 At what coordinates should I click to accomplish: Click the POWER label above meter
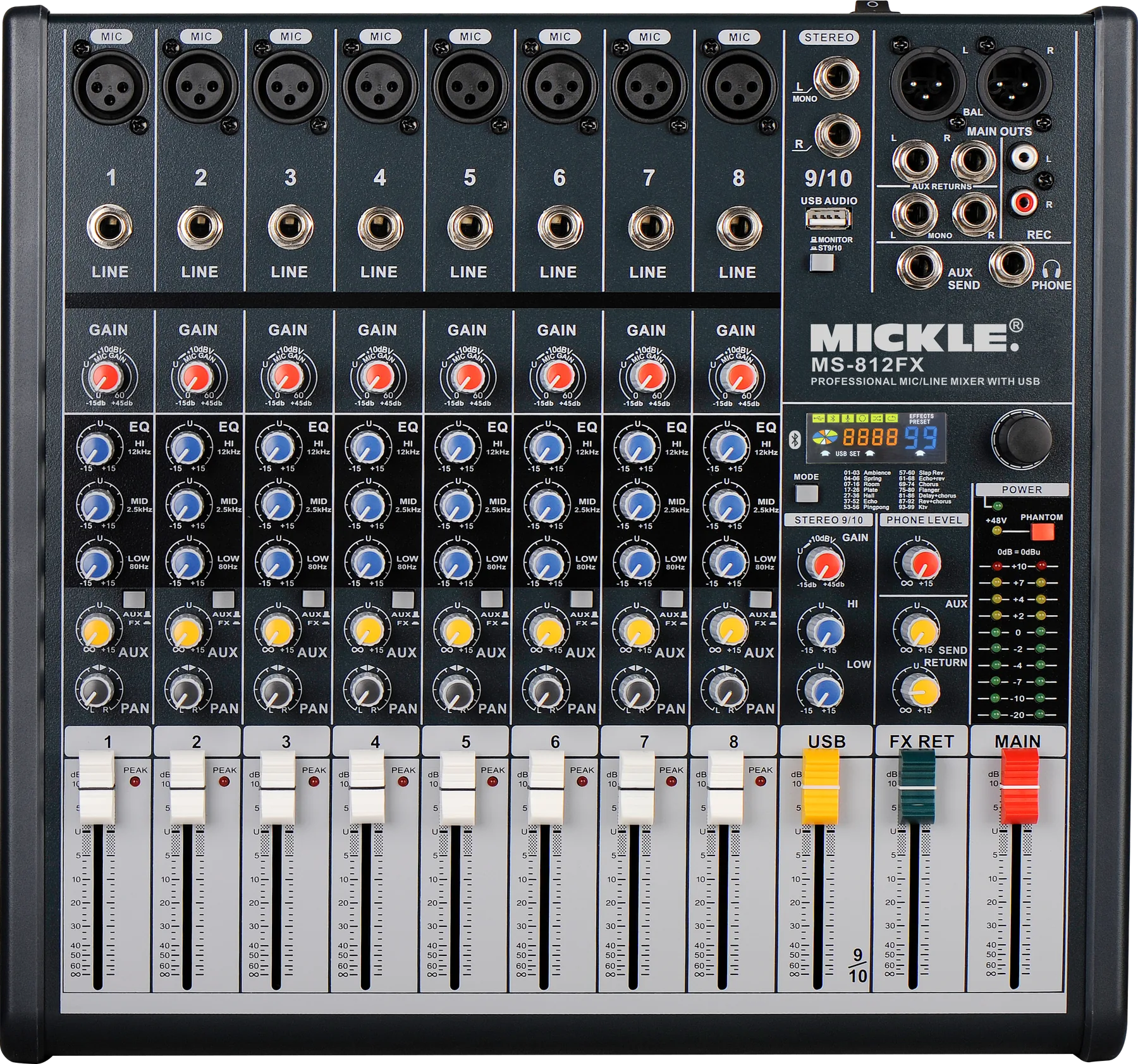coord(1022,490)
